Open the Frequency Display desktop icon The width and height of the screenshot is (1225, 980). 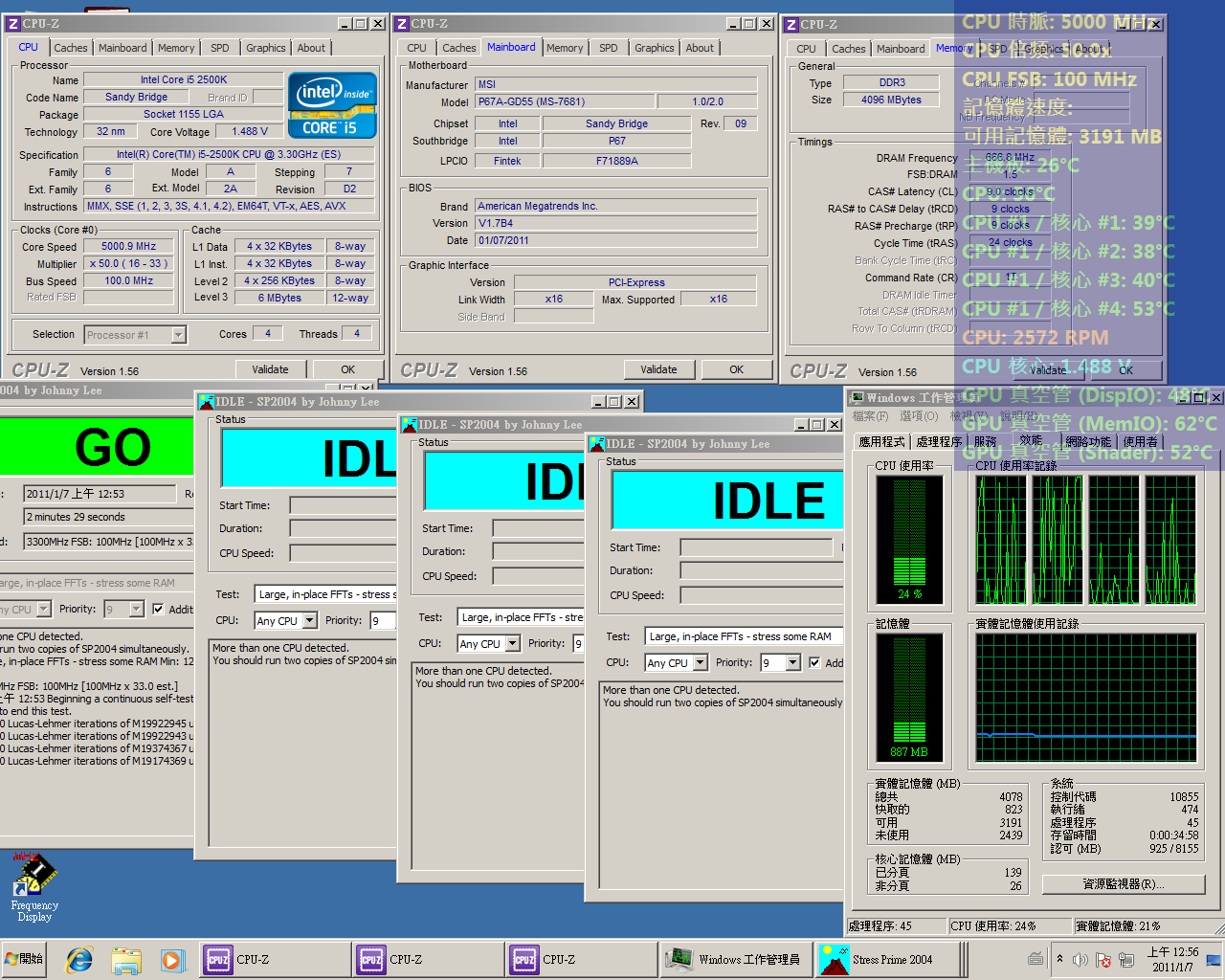pos(34,888)
